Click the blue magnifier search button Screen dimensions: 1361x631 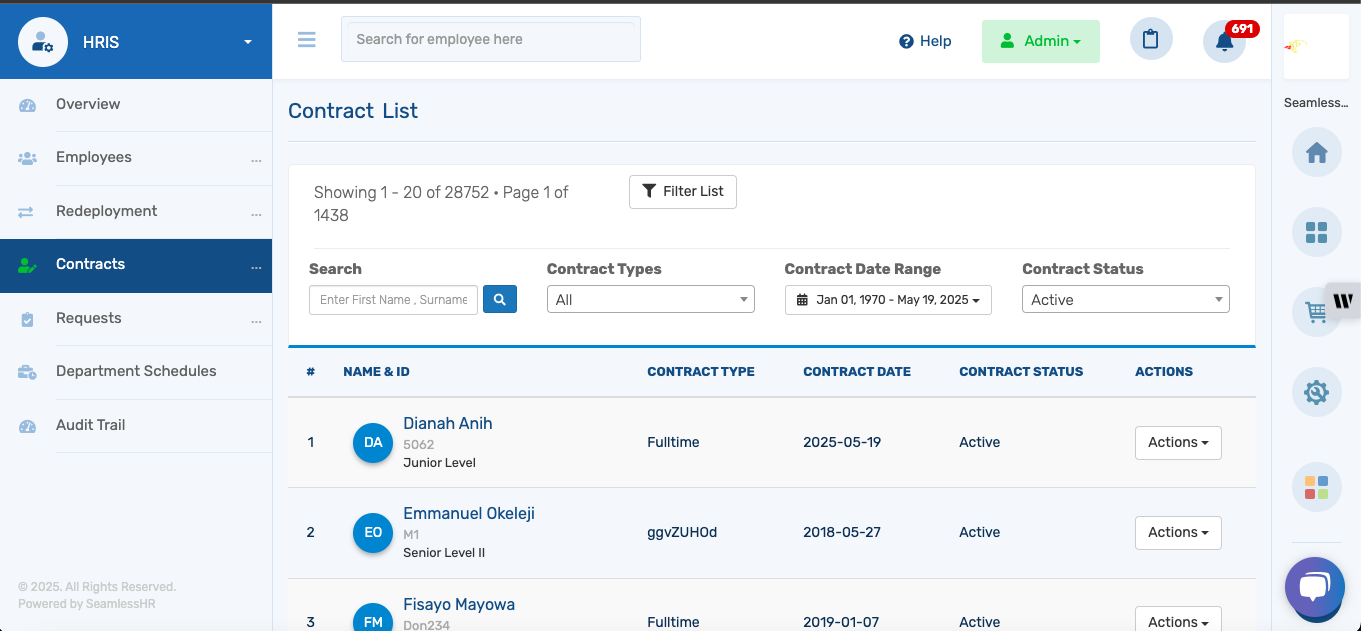click(x=500, y=299)
